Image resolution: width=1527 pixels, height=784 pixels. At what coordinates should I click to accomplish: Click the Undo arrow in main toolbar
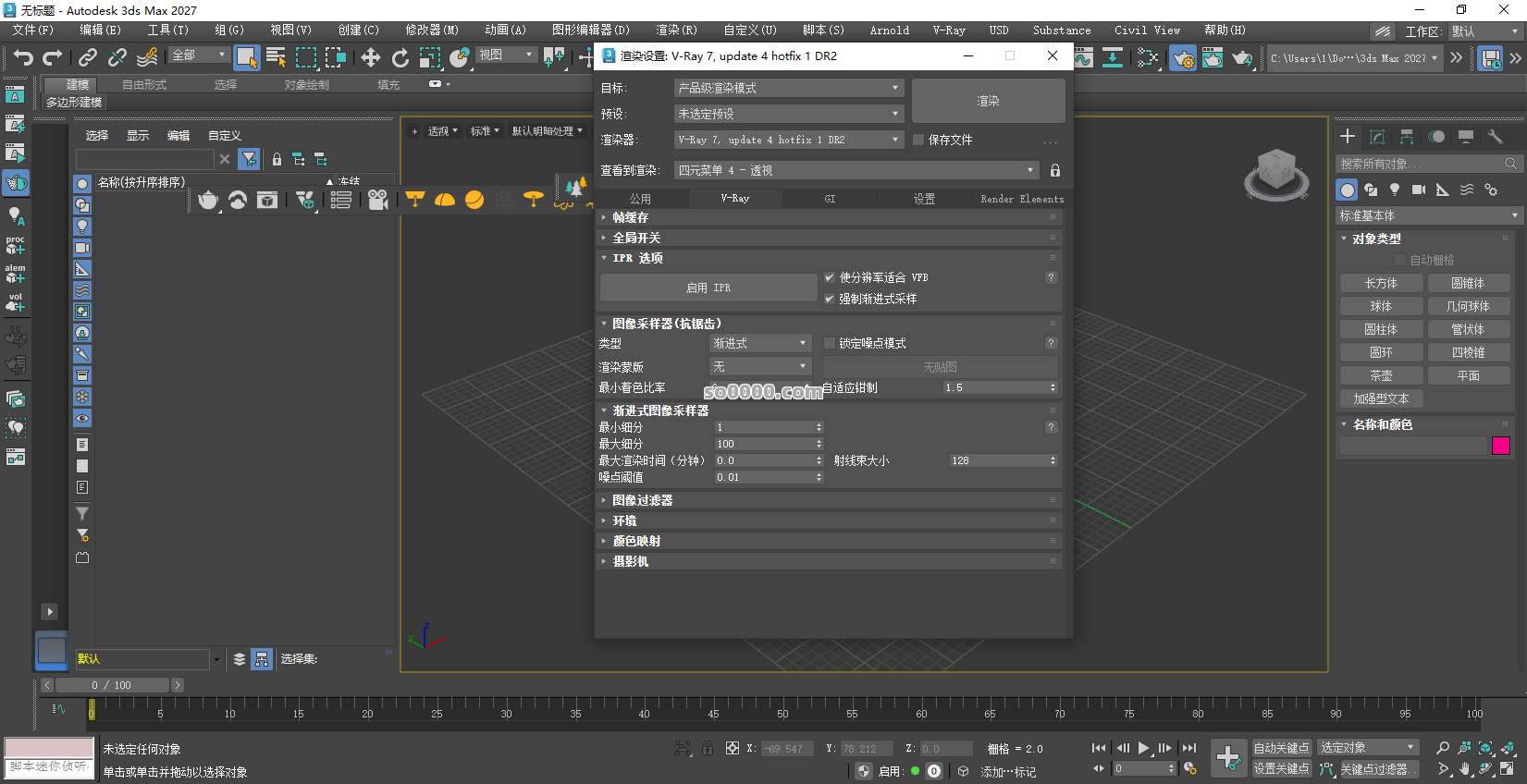click(23, 57)
